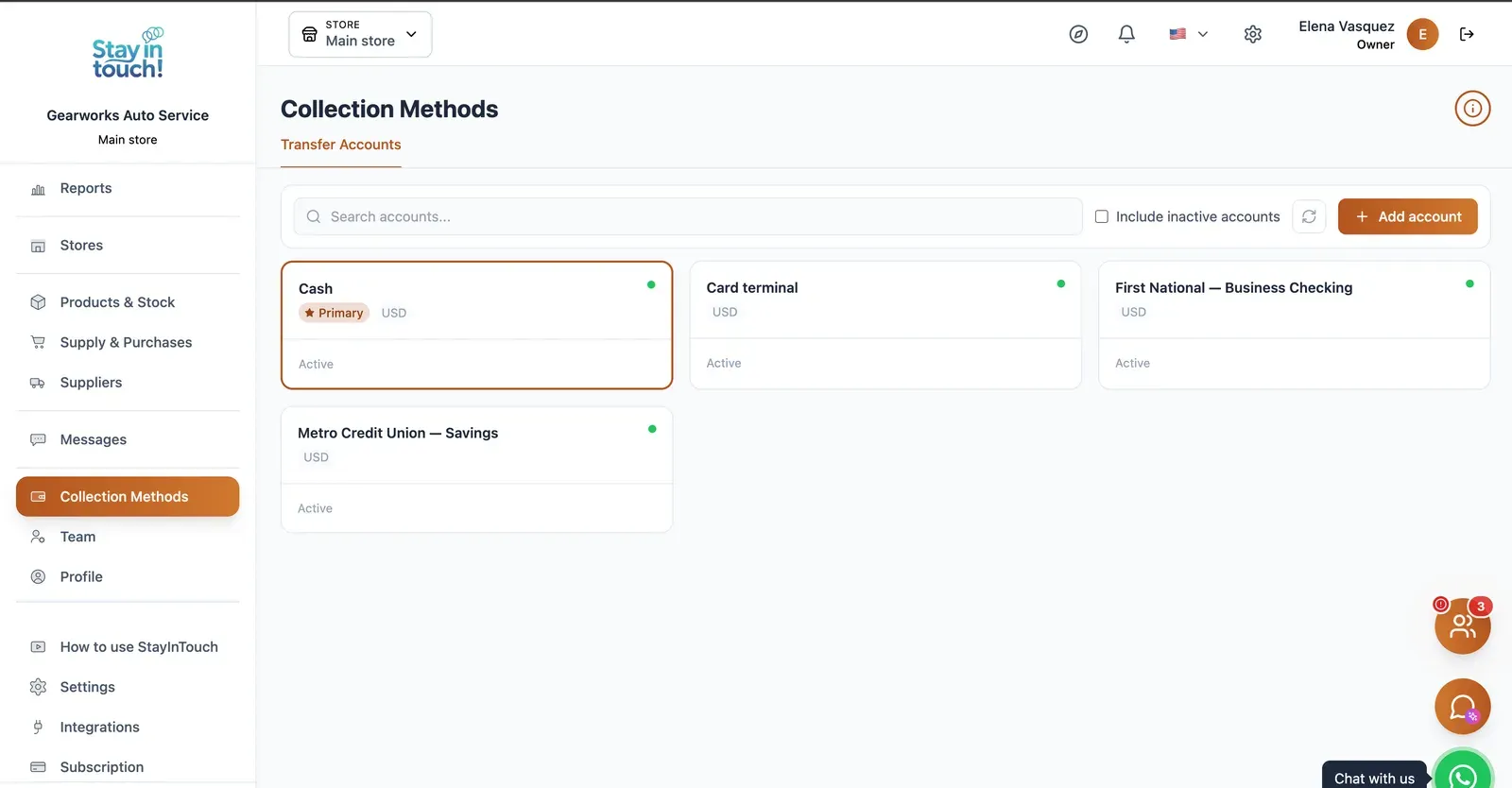
Task: Open Settings in the sidebar
Action: 128,687
